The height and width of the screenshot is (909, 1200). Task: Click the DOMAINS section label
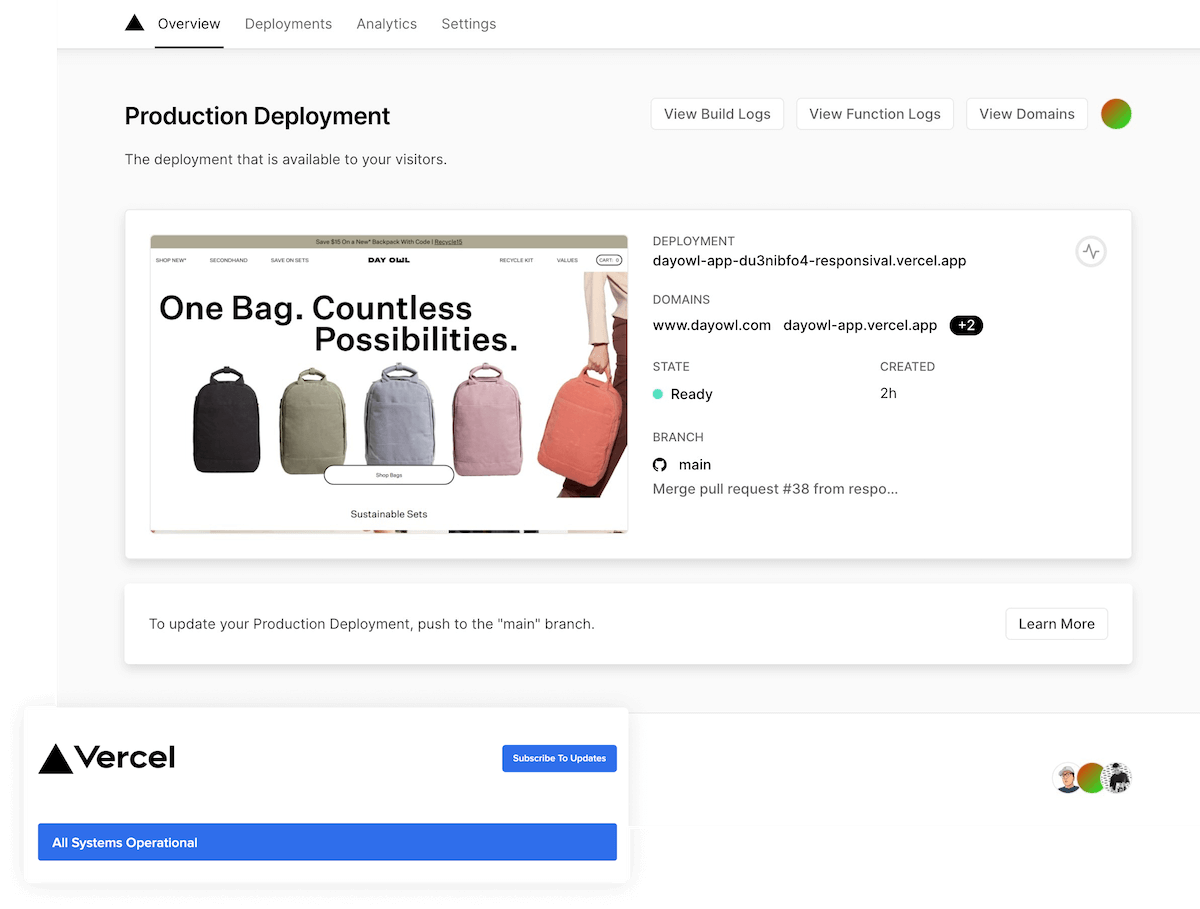coord(681,299)
